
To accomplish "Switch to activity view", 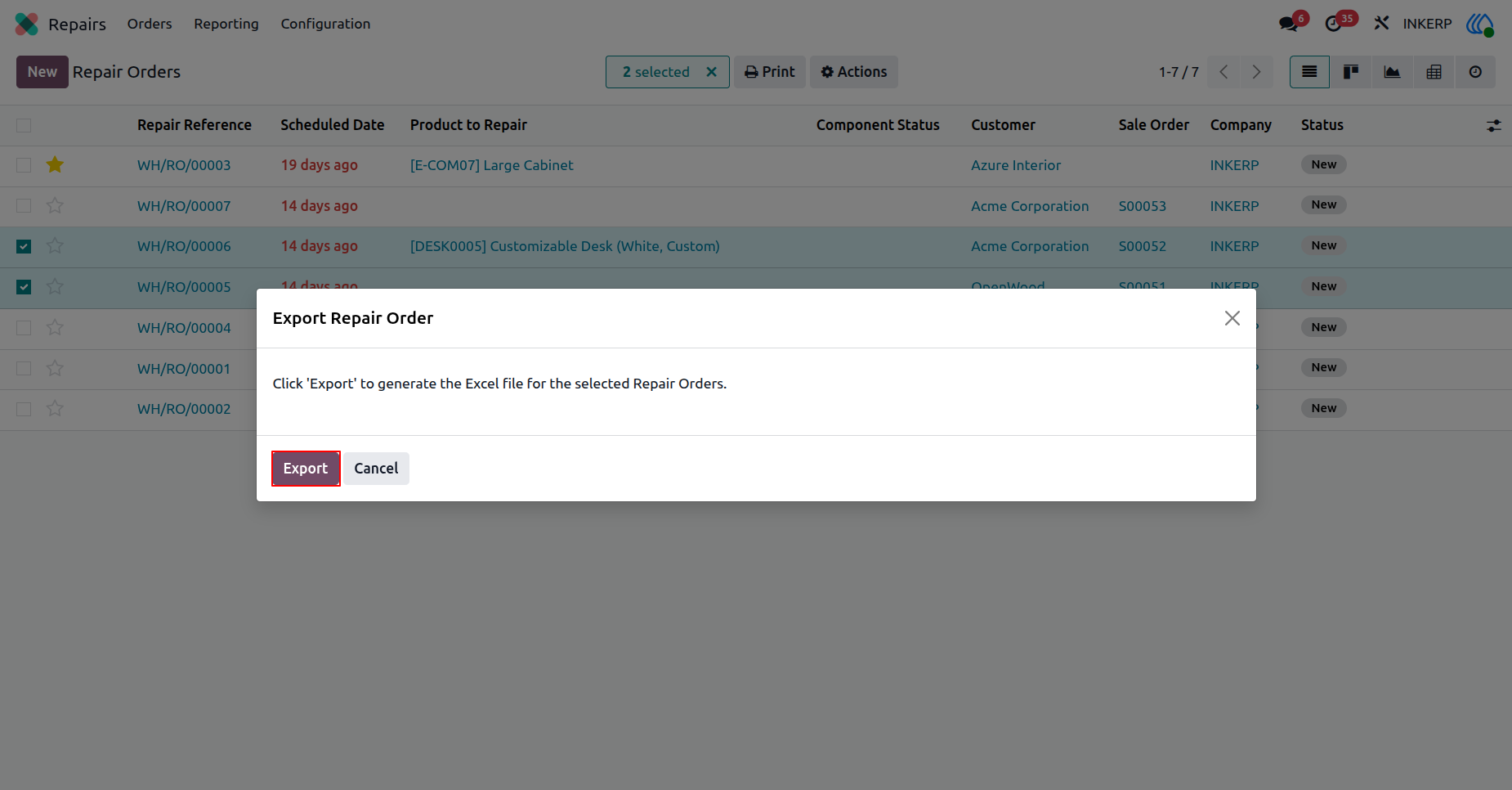I will 1475,72.
